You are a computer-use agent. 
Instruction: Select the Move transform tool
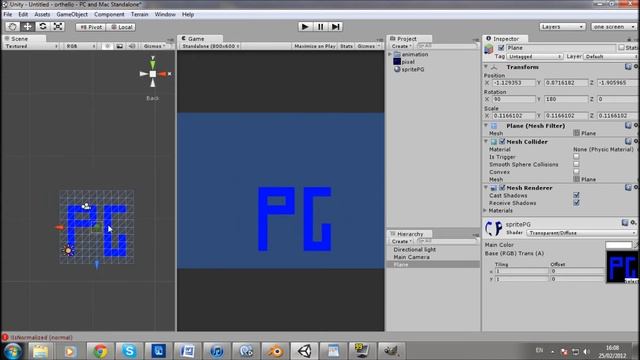point(27,27)
